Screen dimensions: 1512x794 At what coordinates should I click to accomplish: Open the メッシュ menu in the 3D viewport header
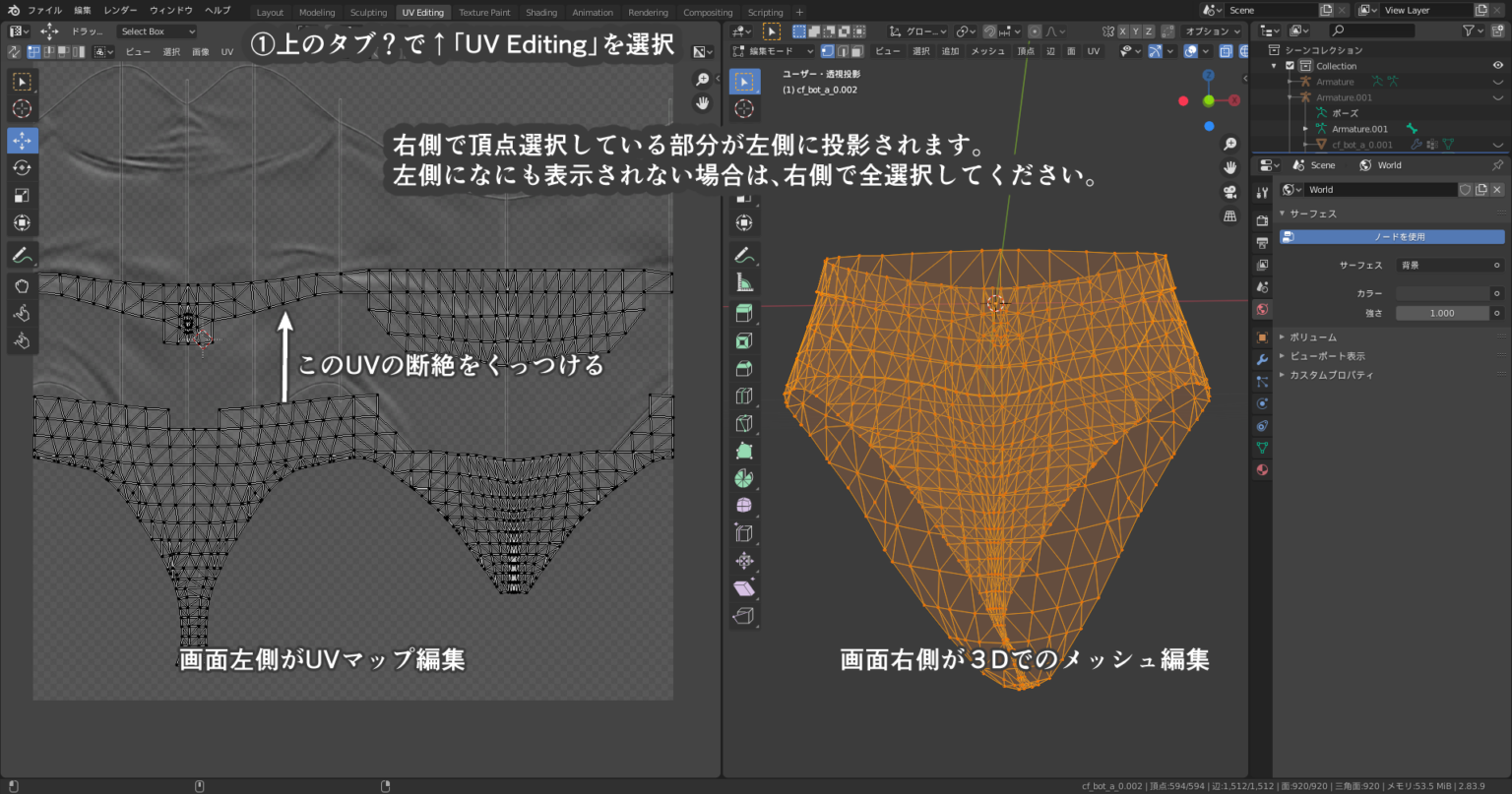pyautogui.click(x=987, y=51)
